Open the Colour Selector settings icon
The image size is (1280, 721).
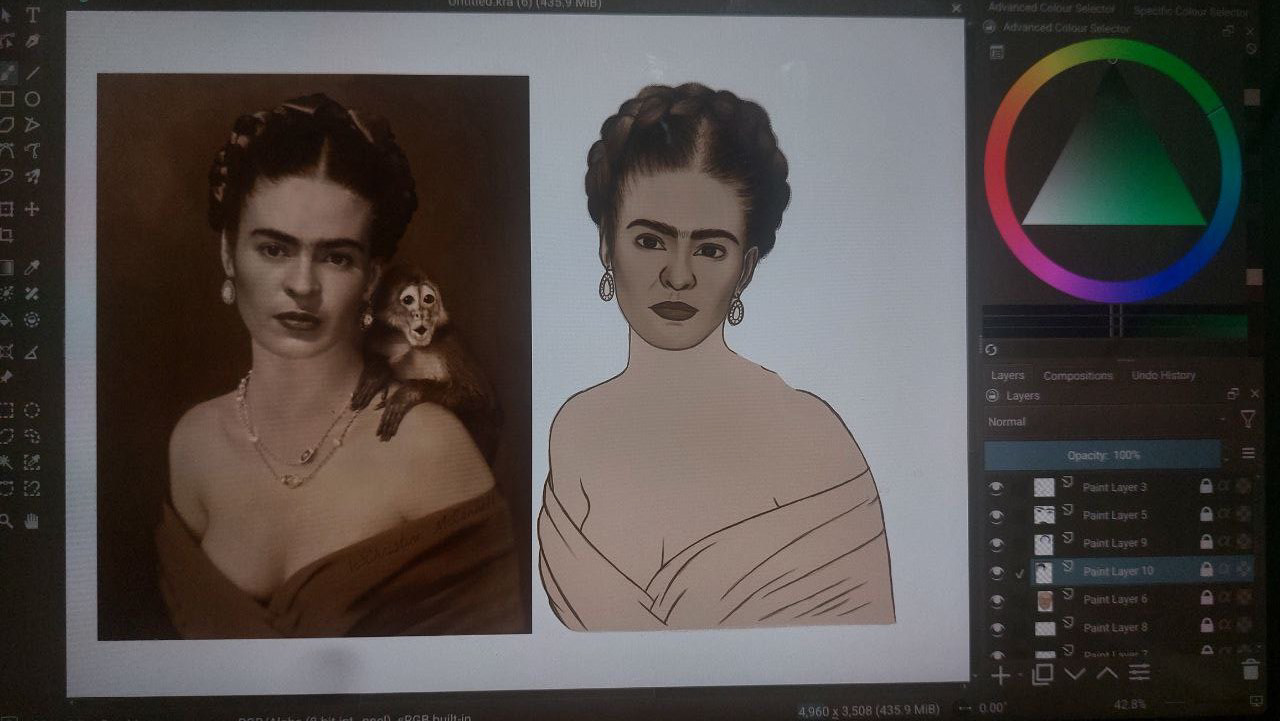[x=997, y=53]
